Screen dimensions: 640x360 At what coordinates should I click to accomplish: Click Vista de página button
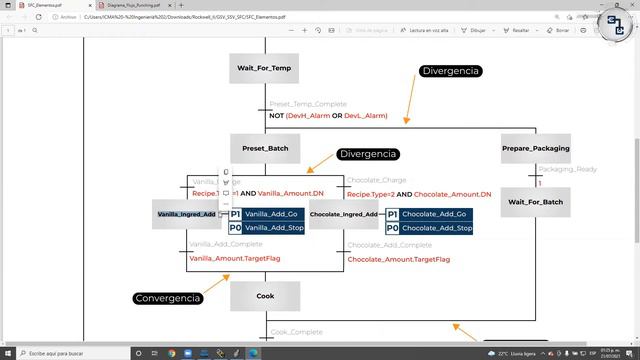click(367, 30)
